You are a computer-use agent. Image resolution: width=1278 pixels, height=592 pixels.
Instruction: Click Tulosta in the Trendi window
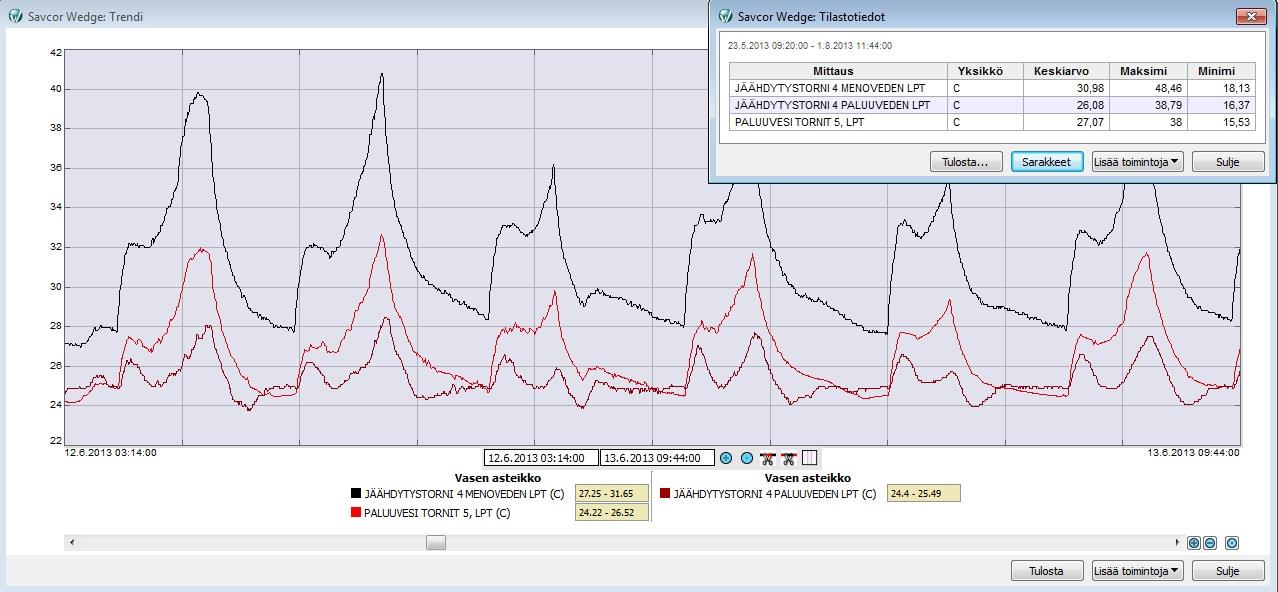tap(1047, 571)
